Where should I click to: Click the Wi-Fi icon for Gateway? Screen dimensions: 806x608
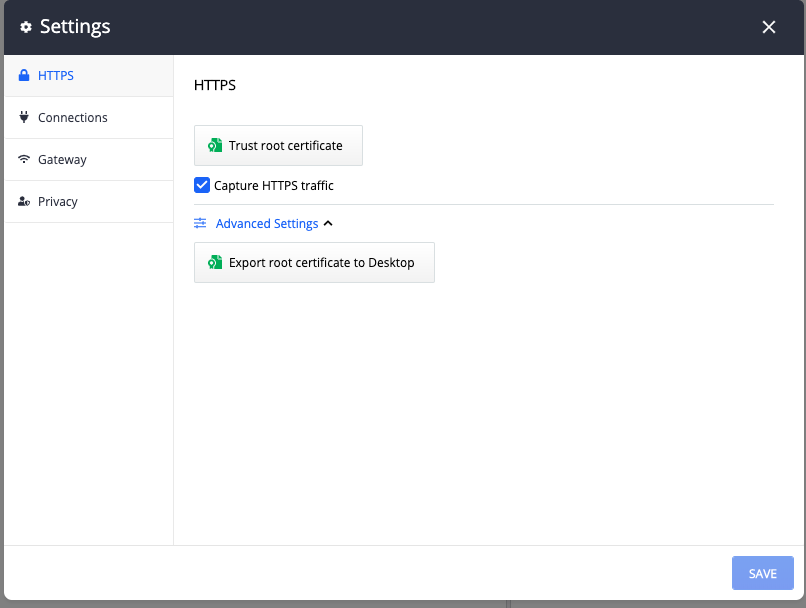point(24,160)
